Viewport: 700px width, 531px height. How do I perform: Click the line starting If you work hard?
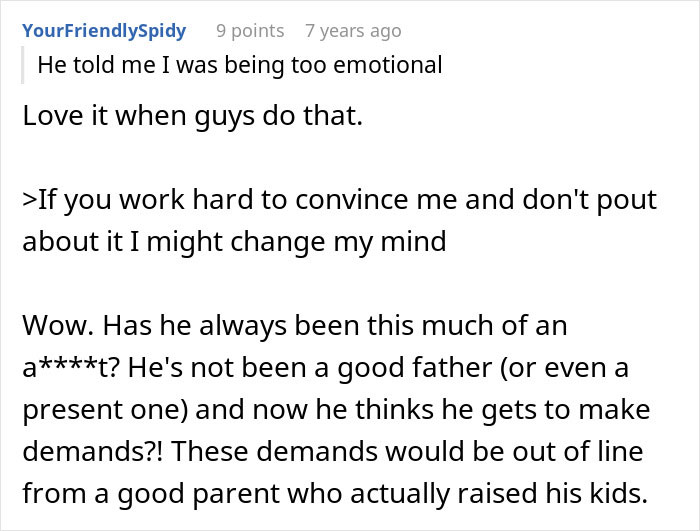[x=340, y=200]
